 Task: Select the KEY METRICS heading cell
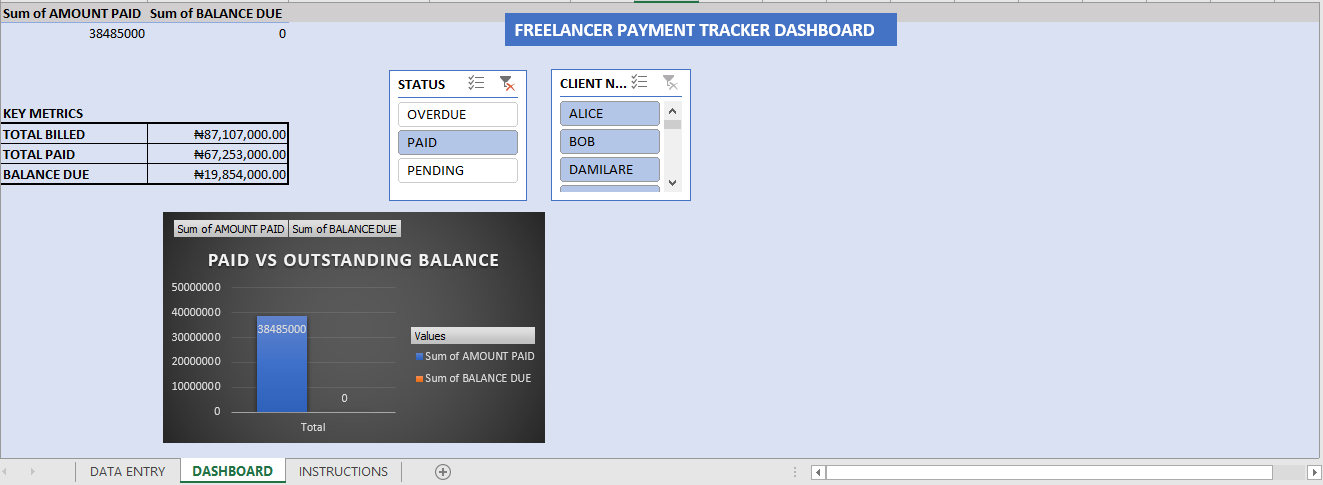74,113
